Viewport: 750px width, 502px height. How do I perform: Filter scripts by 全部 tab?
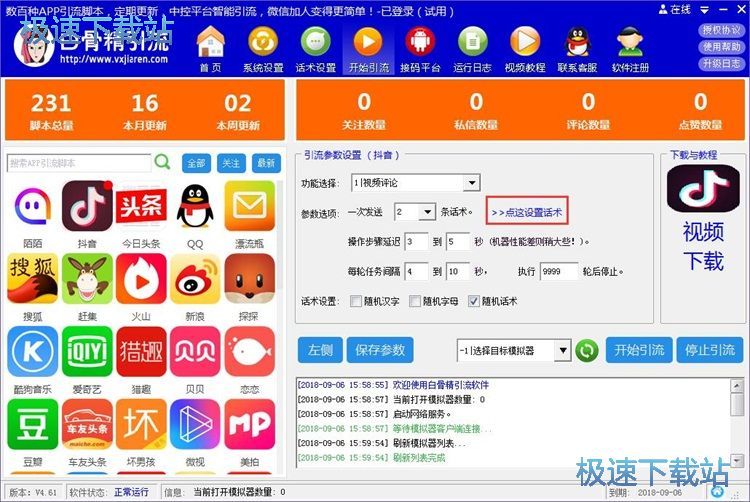coord(197,163)
